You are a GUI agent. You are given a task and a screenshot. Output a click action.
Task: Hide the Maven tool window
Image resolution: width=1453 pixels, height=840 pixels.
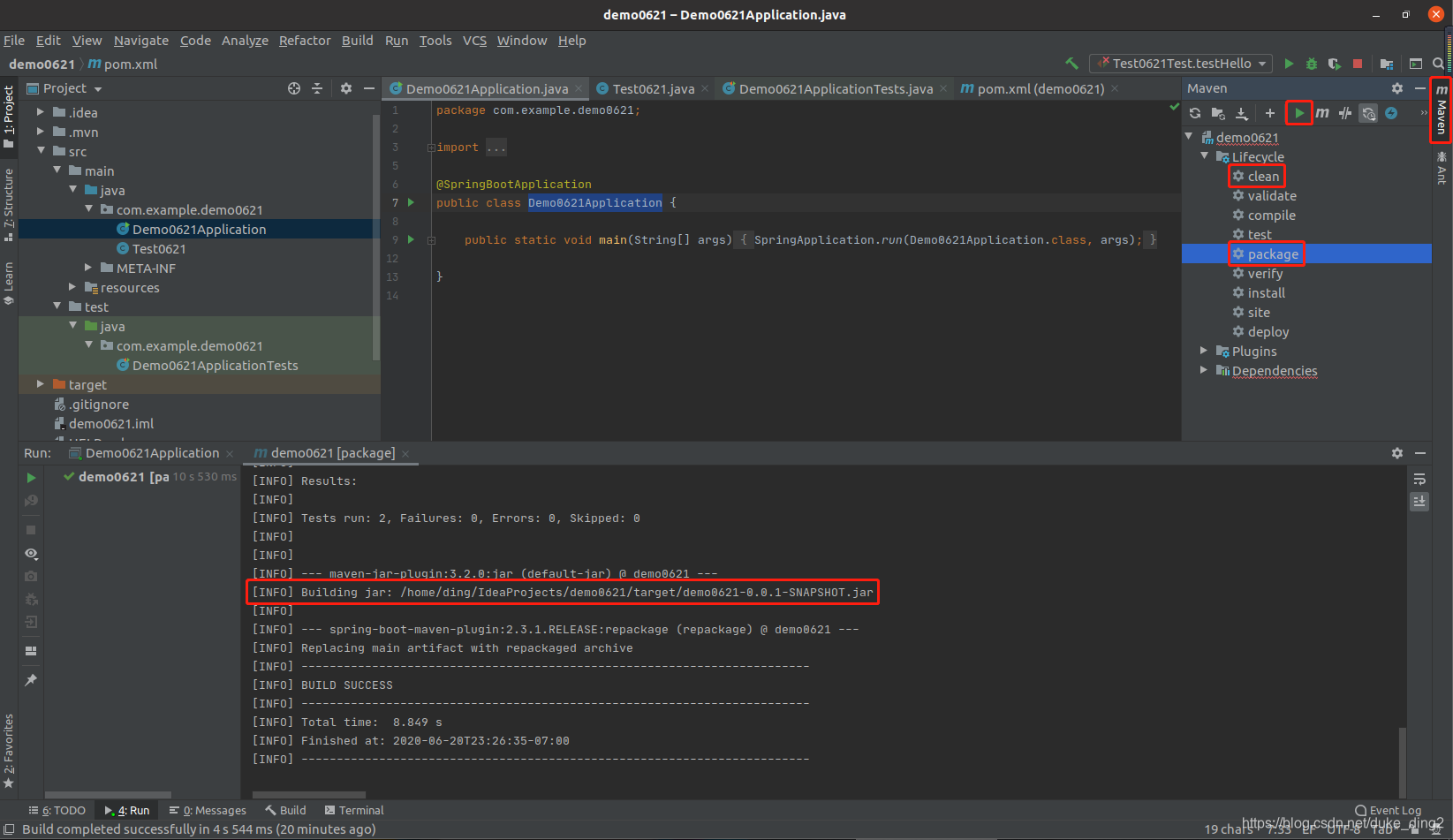point(1420,88)
